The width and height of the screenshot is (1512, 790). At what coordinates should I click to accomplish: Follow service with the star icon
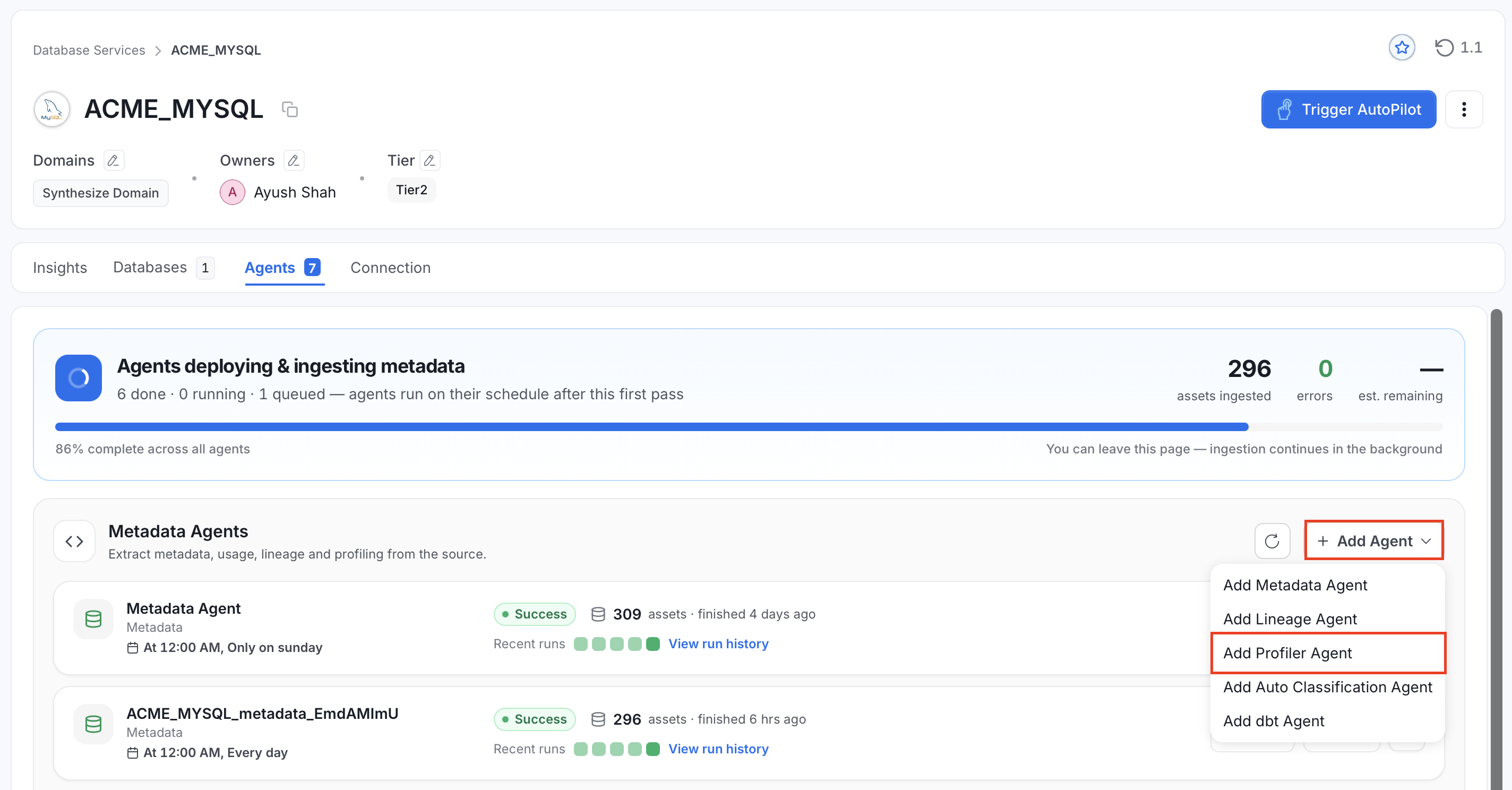pyautogui.click(x=1402, y=48)
